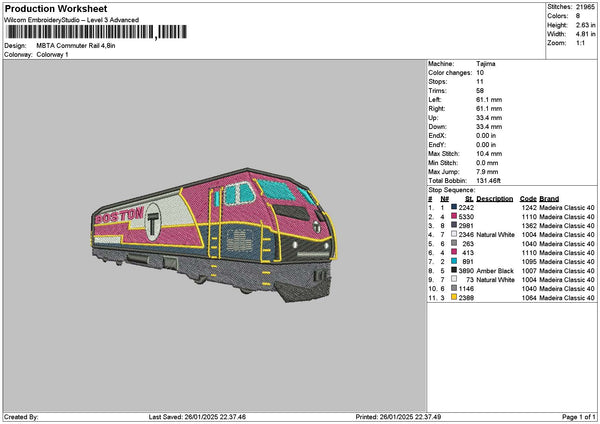The width and height of the screenshot is (600, 424).
Task: Click the circled T logo on the locomotive side
Action: pos(155,225)
